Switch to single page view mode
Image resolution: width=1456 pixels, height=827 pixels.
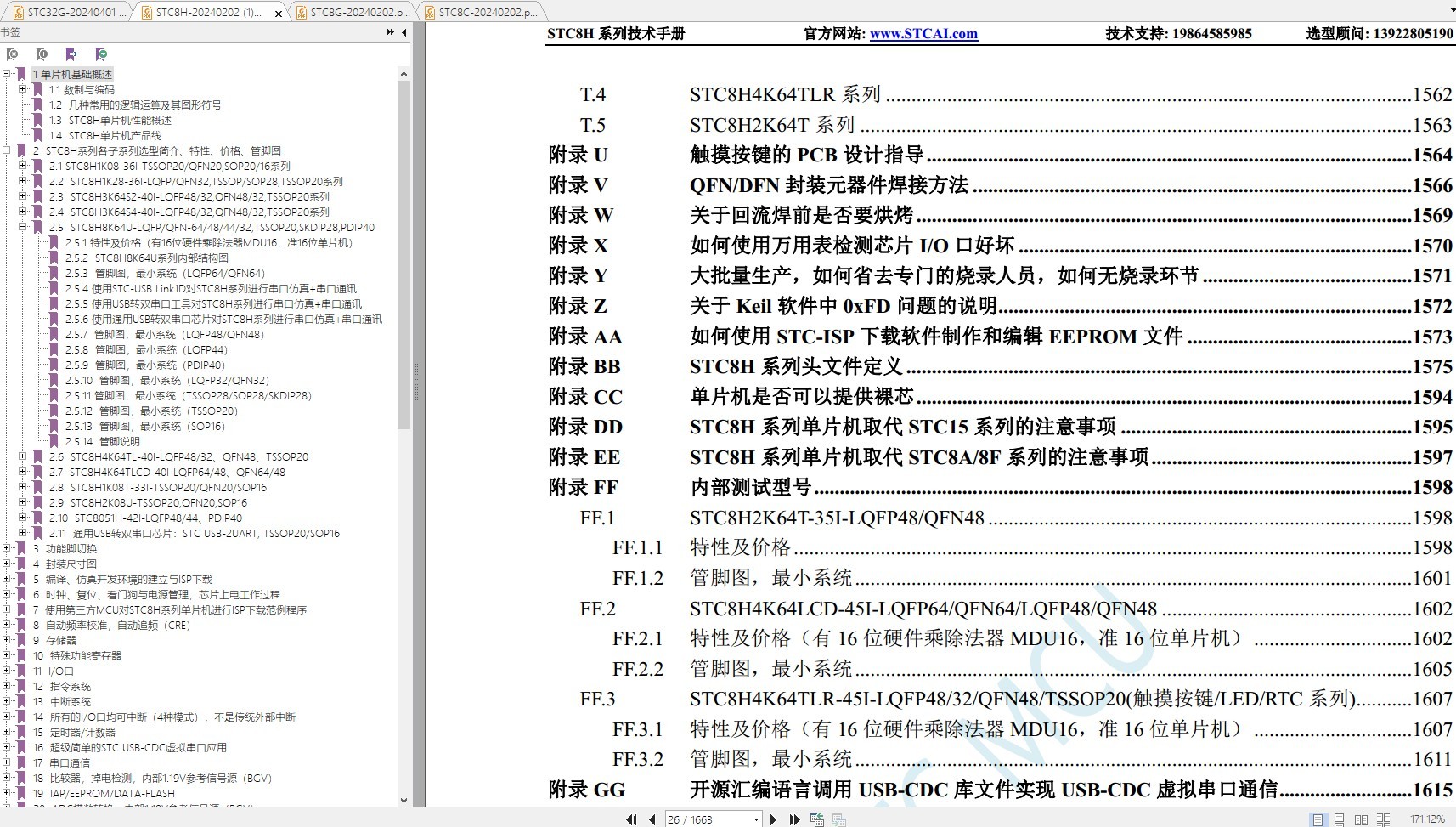(x=1317, y=819)
